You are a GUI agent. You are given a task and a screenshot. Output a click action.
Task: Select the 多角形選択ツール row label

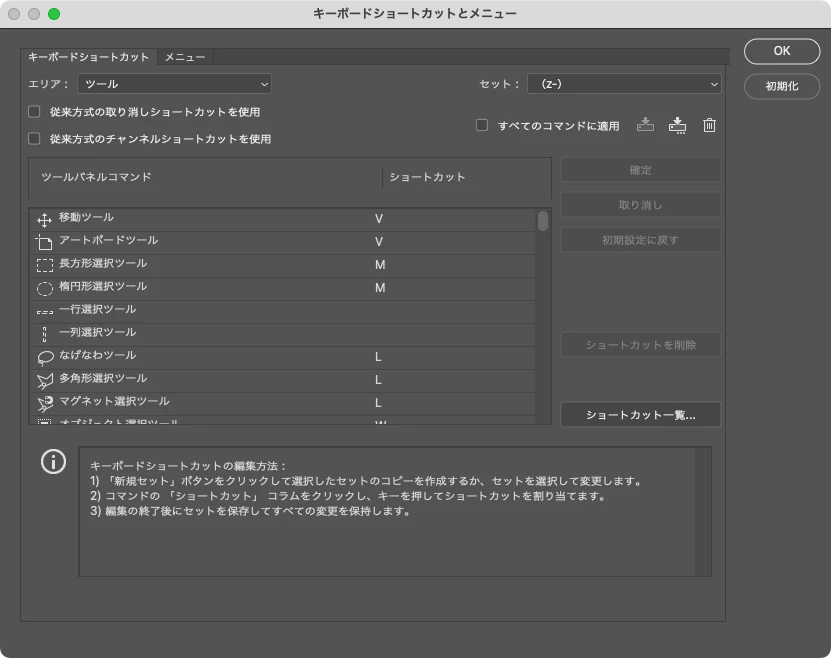coord(103,378)
